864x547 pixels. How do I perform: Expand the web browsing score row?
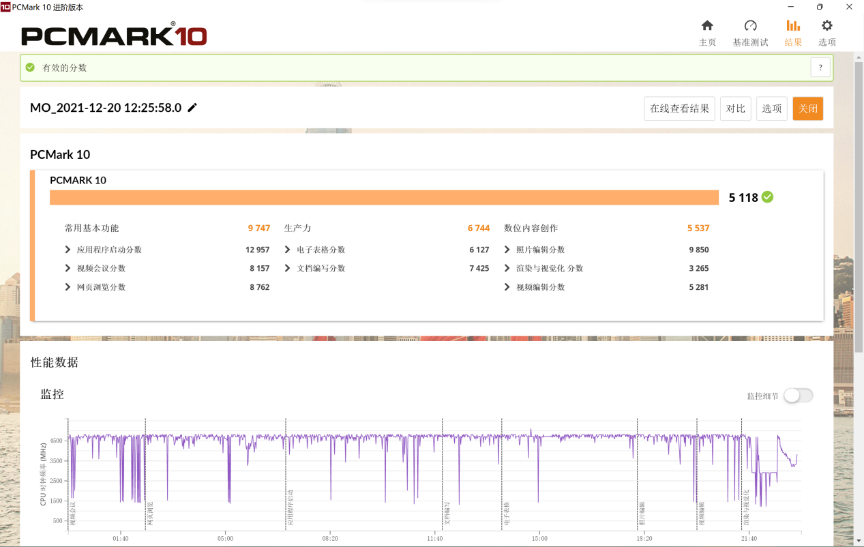coord(67,287)
